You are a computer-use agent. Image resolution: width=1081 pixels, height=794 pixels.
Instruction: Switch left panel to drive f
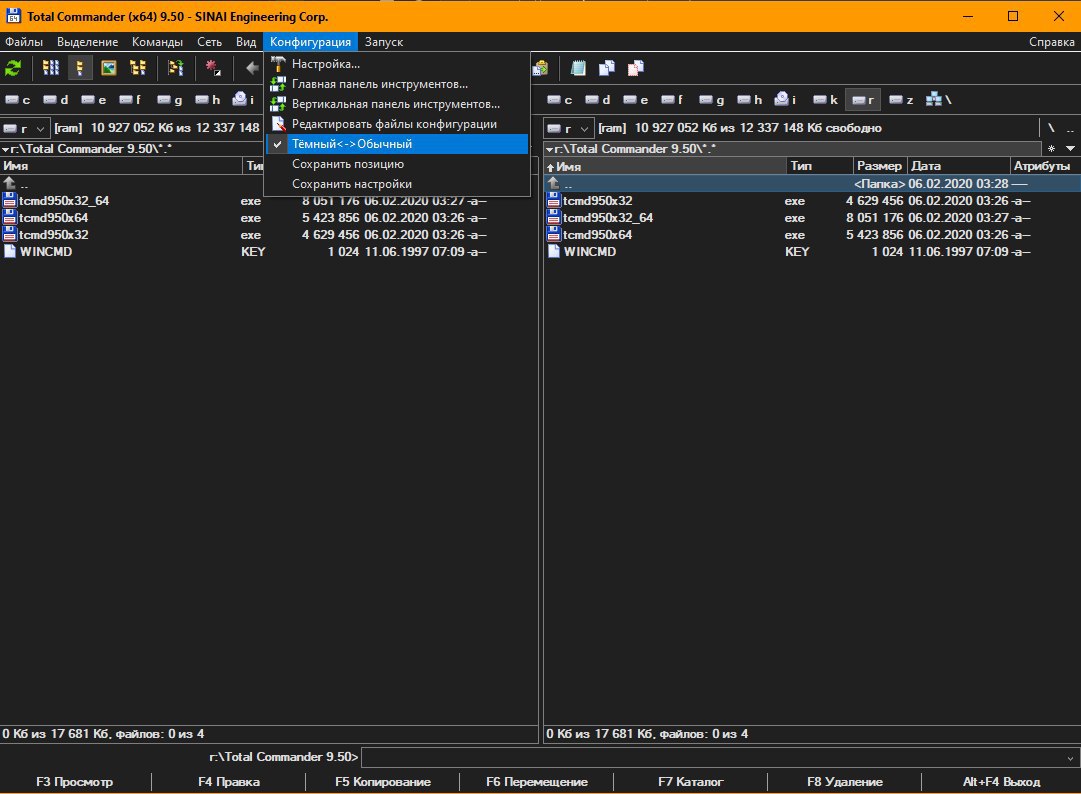tap(130, 100)
